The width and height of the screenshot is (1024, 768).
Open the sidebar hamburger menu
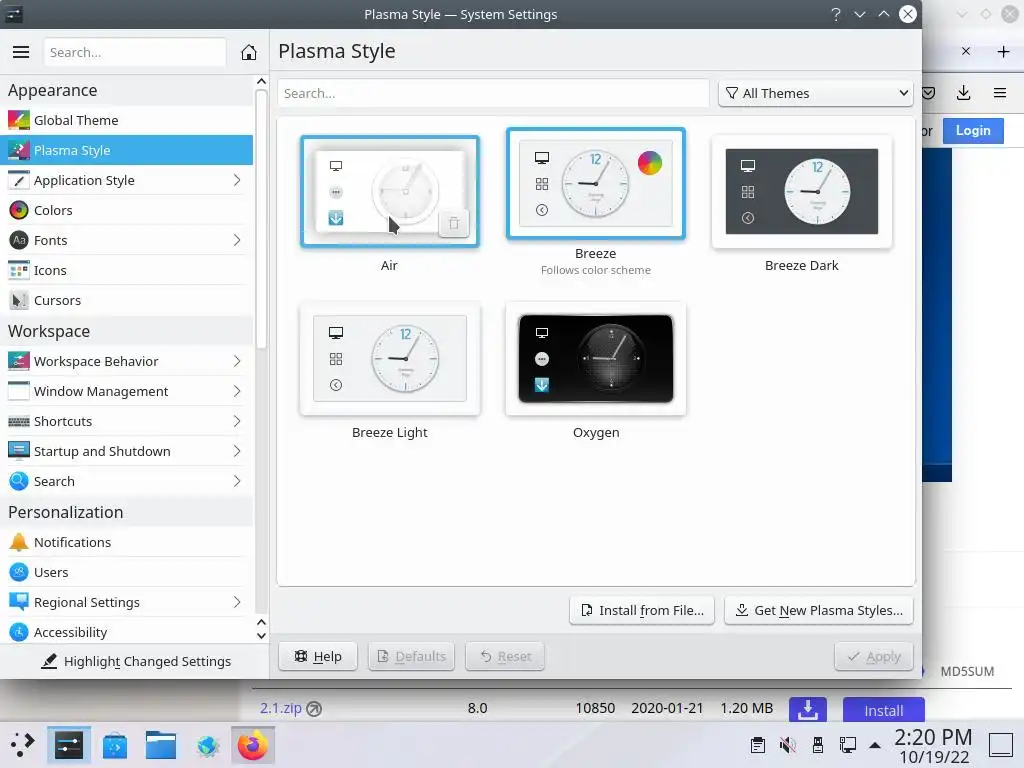click(21, 52)
